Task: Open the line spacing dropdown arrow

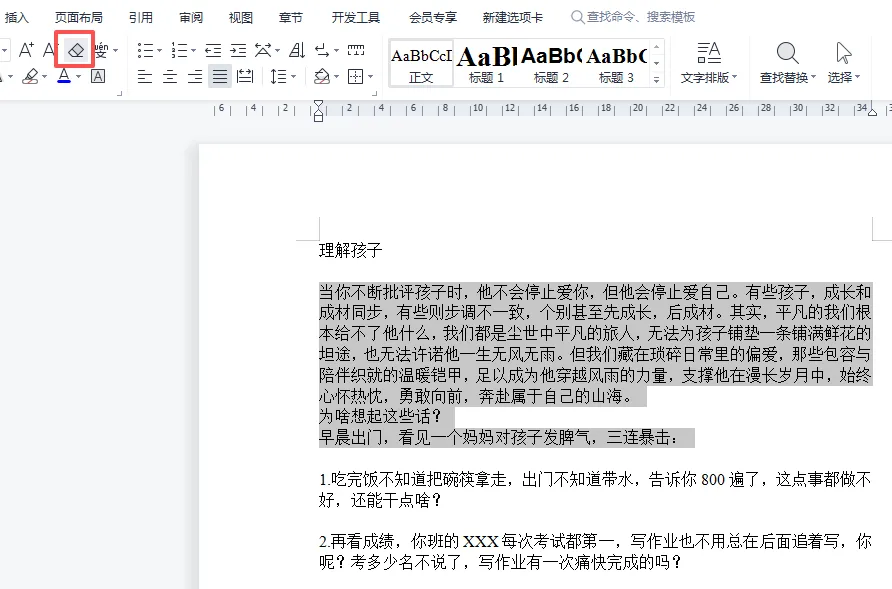Action: pos(294,77)
